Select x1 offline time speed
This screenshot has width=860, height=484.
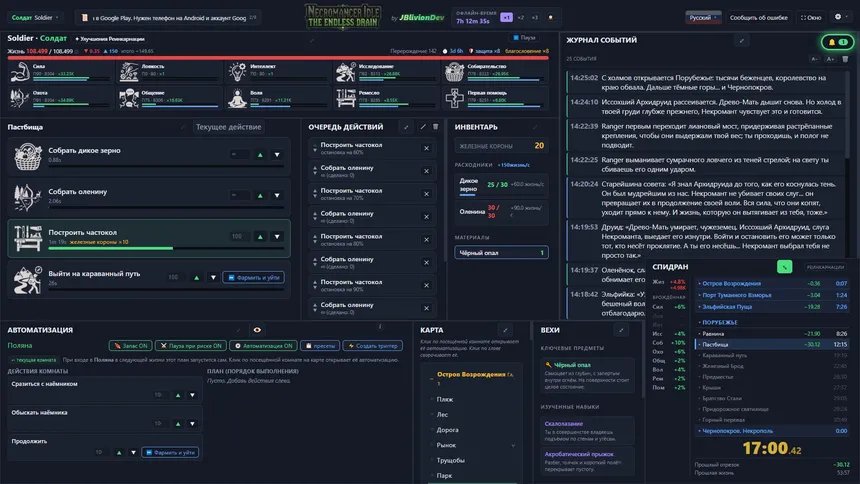coord(506,18)
